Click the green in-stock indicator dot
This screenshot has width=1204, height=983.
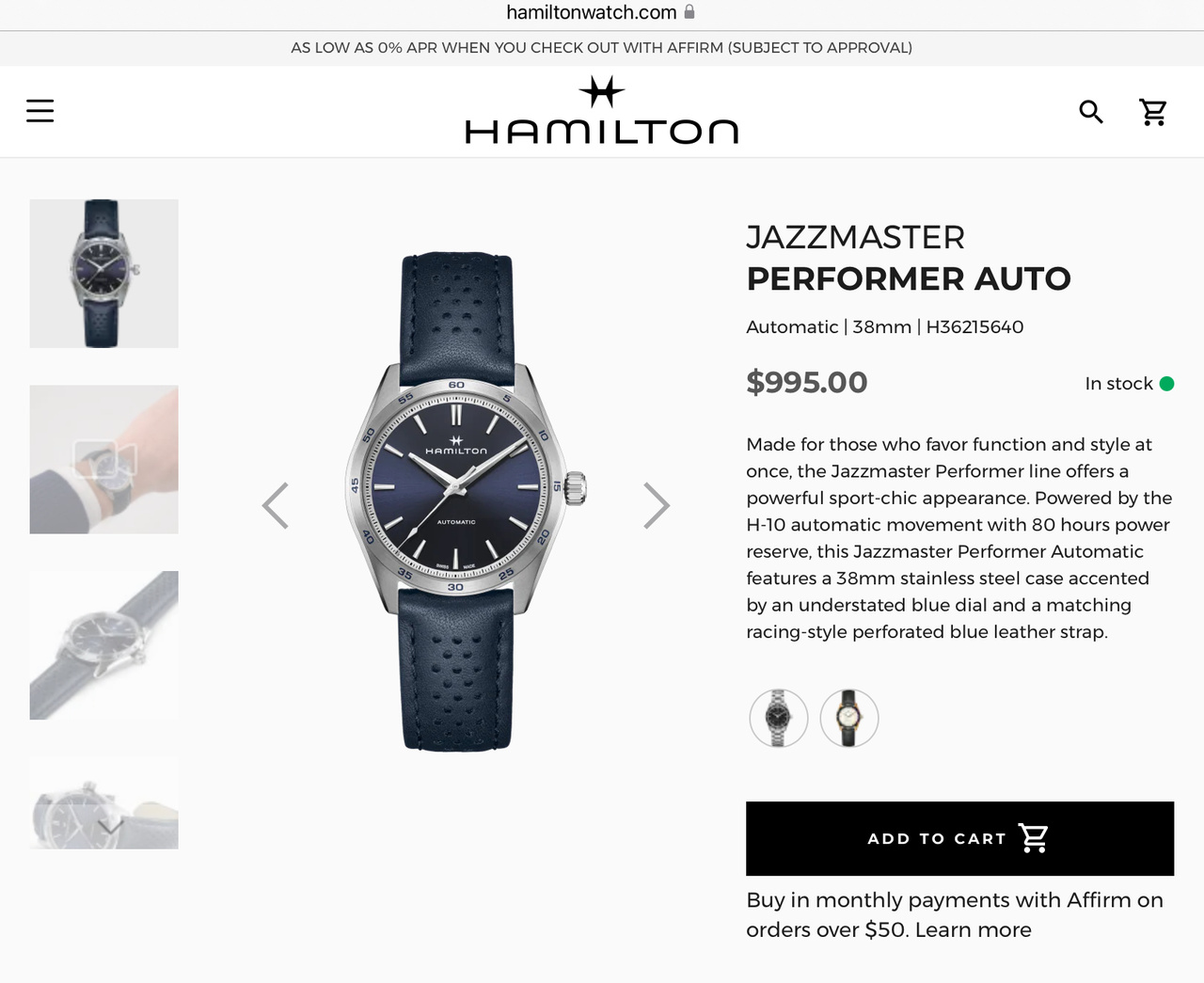tap(1166, 384)
